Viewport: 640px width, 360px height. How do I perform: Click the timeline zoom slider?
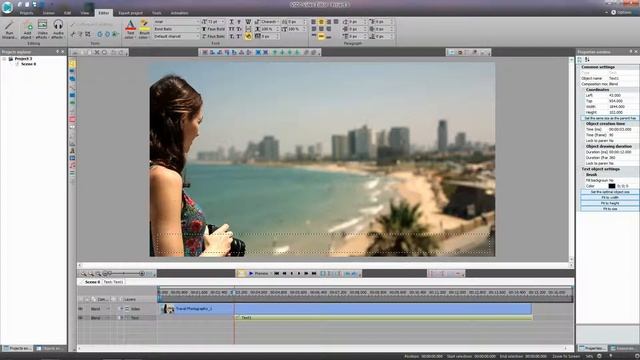(x=124, y=274)
